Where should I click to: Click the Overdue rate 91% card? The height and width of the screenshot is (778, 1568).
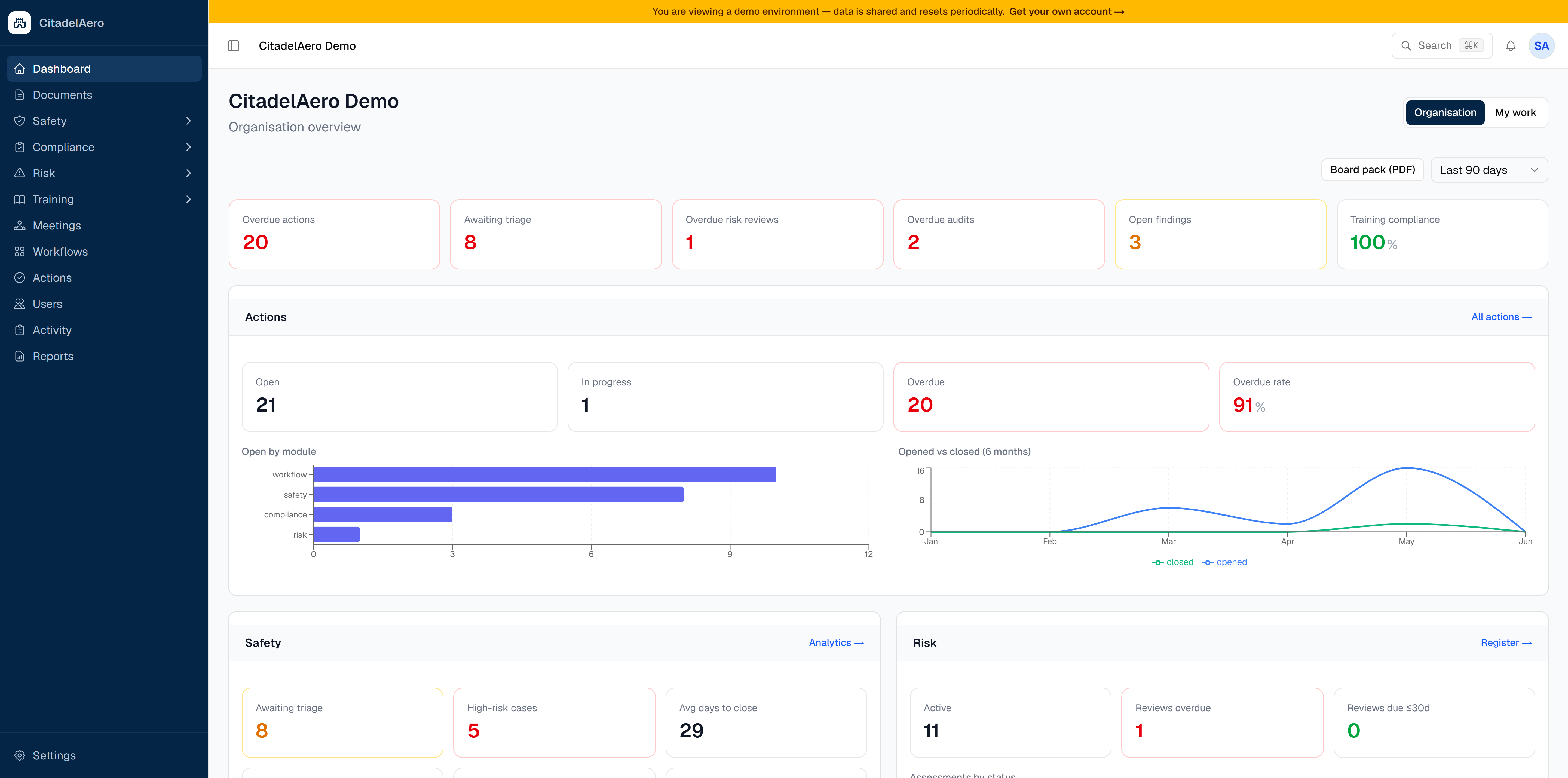1377,397
